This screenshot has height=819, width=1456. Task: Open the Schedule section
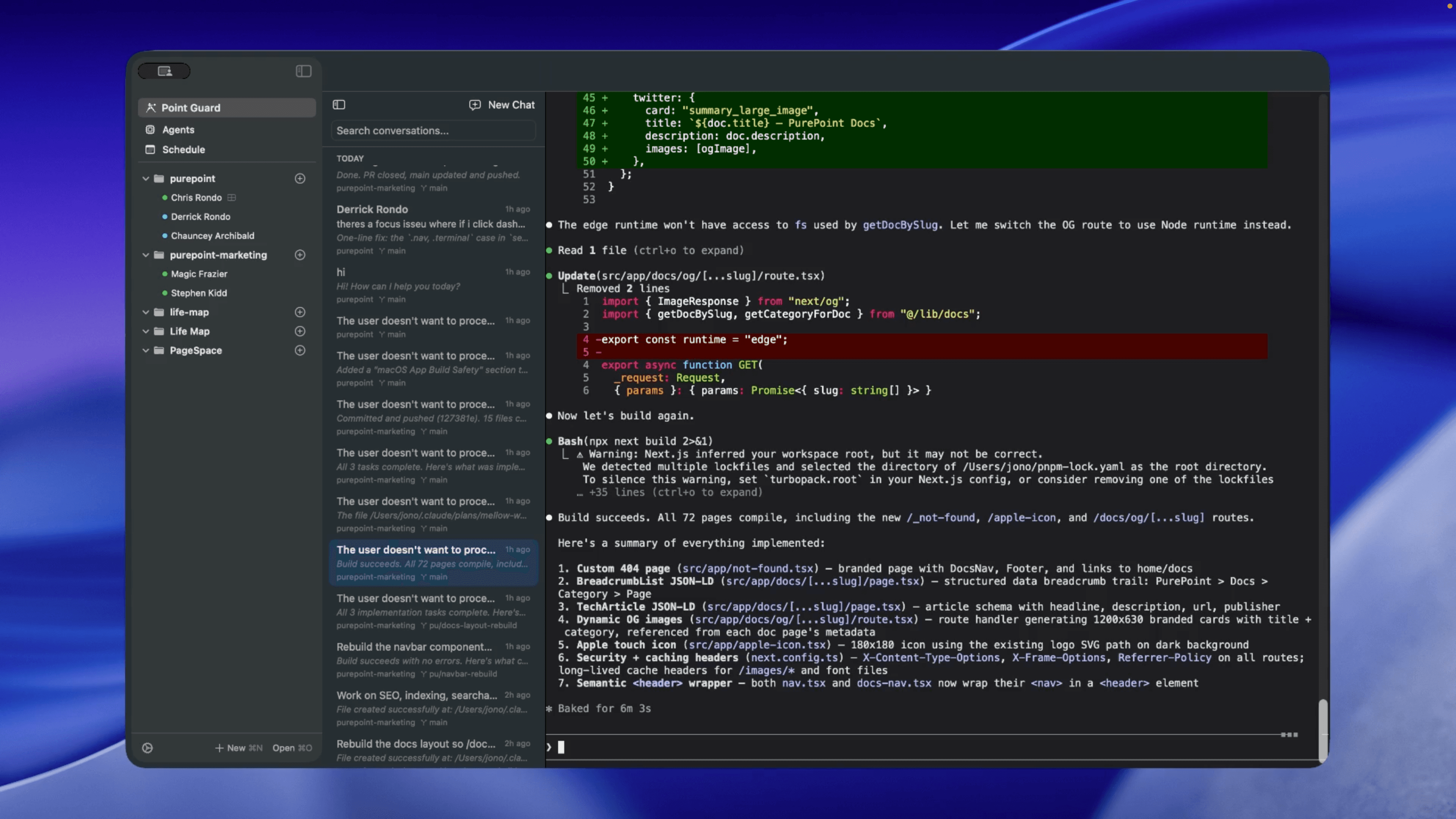pos(227,149)
